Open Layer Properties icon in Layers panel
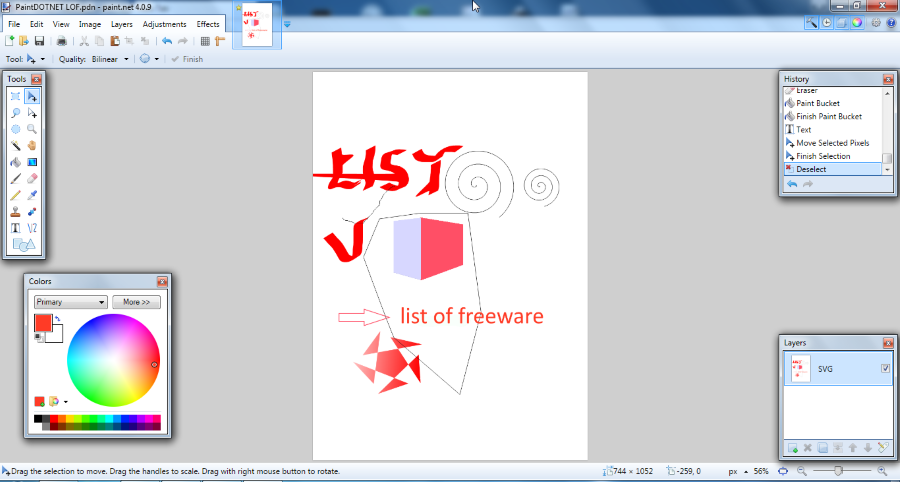The width and height of the screenshot is (900, 482). click(883, 448)
